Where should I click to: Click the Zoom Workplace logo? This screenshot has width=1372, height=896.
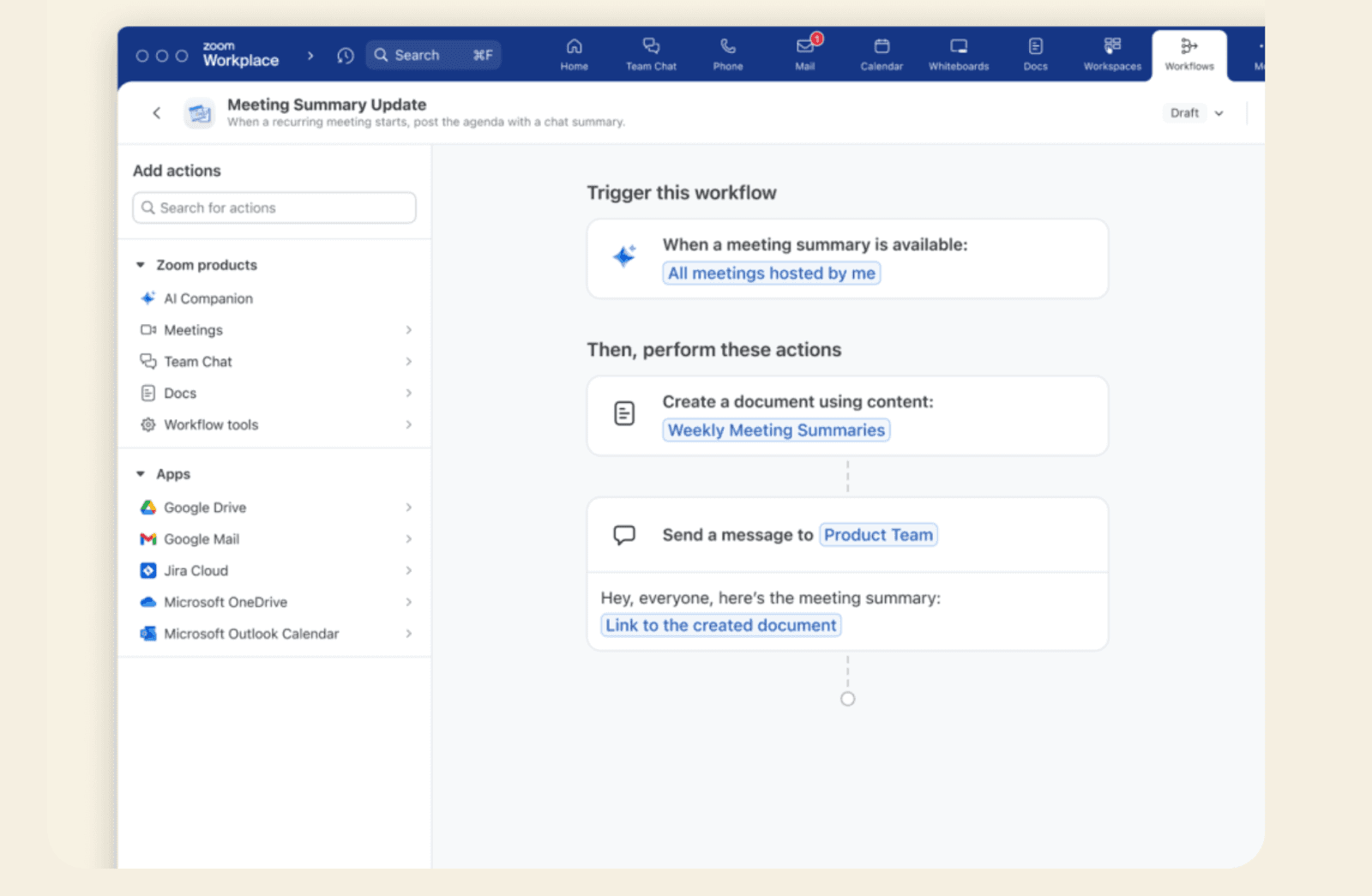(x=240, y=55)
